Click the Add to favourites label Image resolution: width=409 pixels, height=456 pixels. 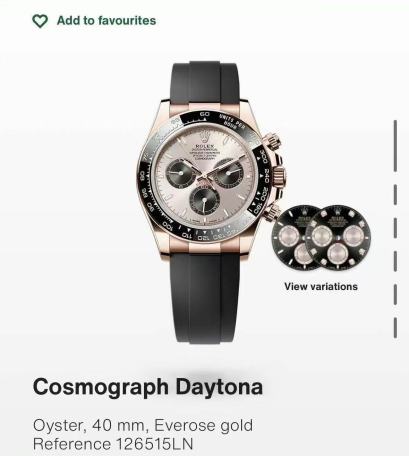[106, 21]
